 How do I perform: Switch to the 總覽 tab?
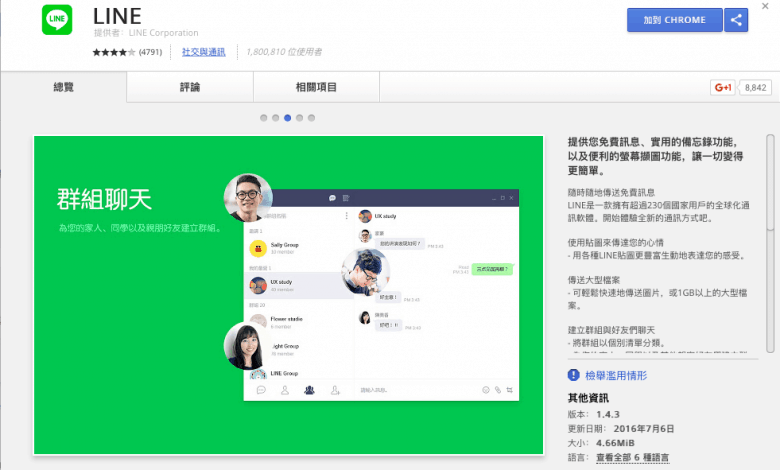click(64, 87)
